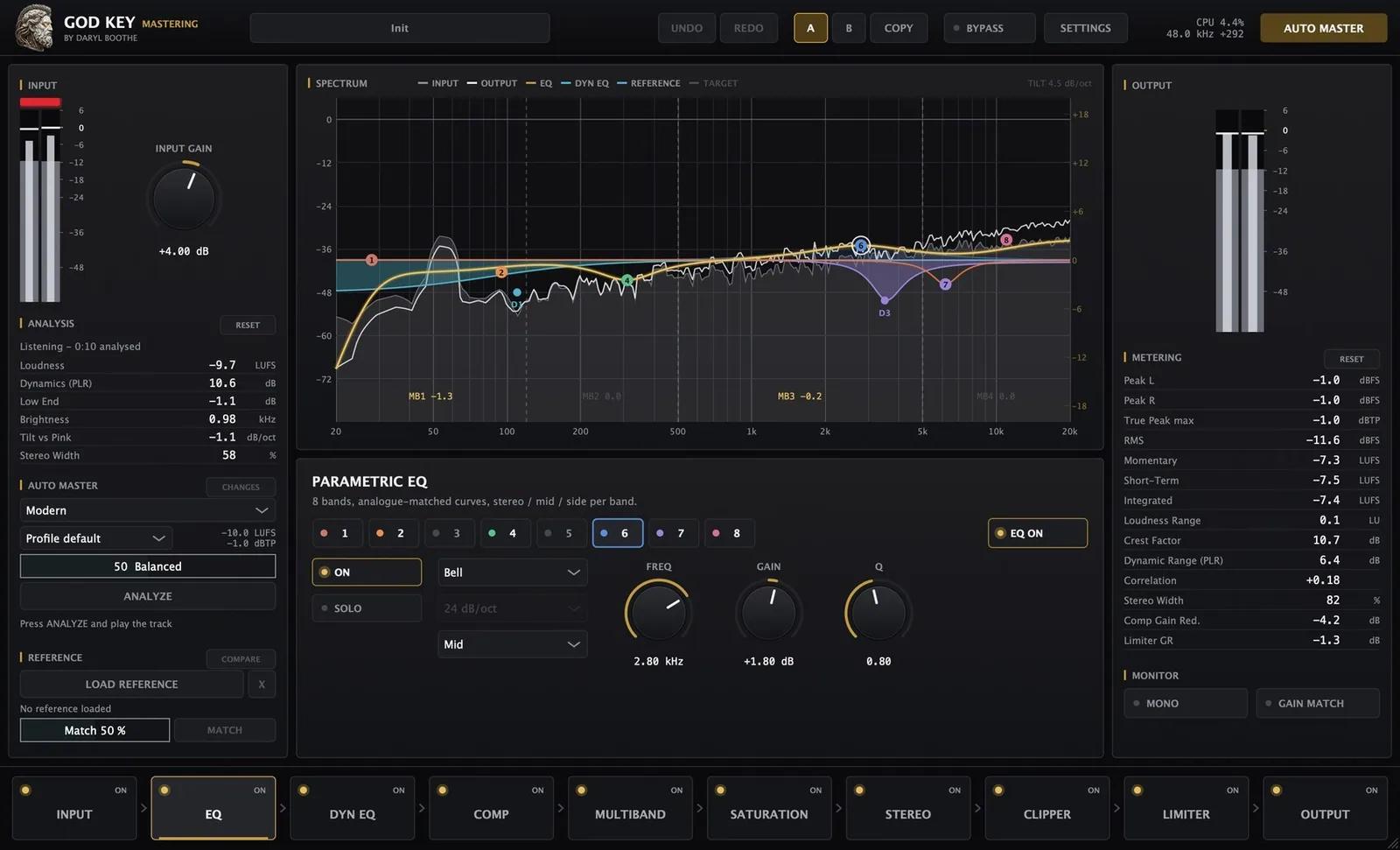1400x850 pixels.
Task: Open the Init preset selector
Action: click(400, 28)
